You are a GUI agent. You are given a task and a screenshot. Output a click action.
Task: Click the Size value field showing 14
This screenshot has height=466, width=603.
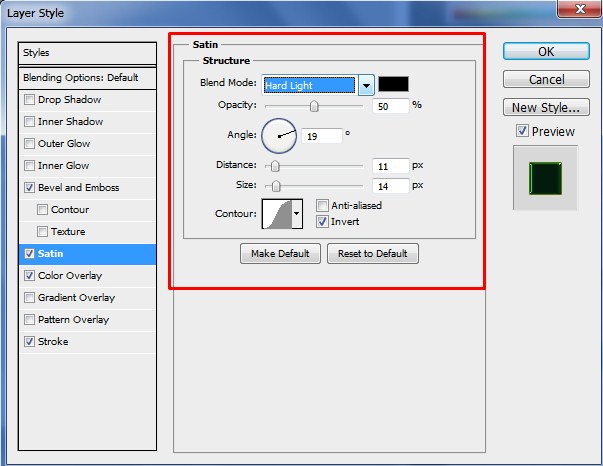click(390, 186)
